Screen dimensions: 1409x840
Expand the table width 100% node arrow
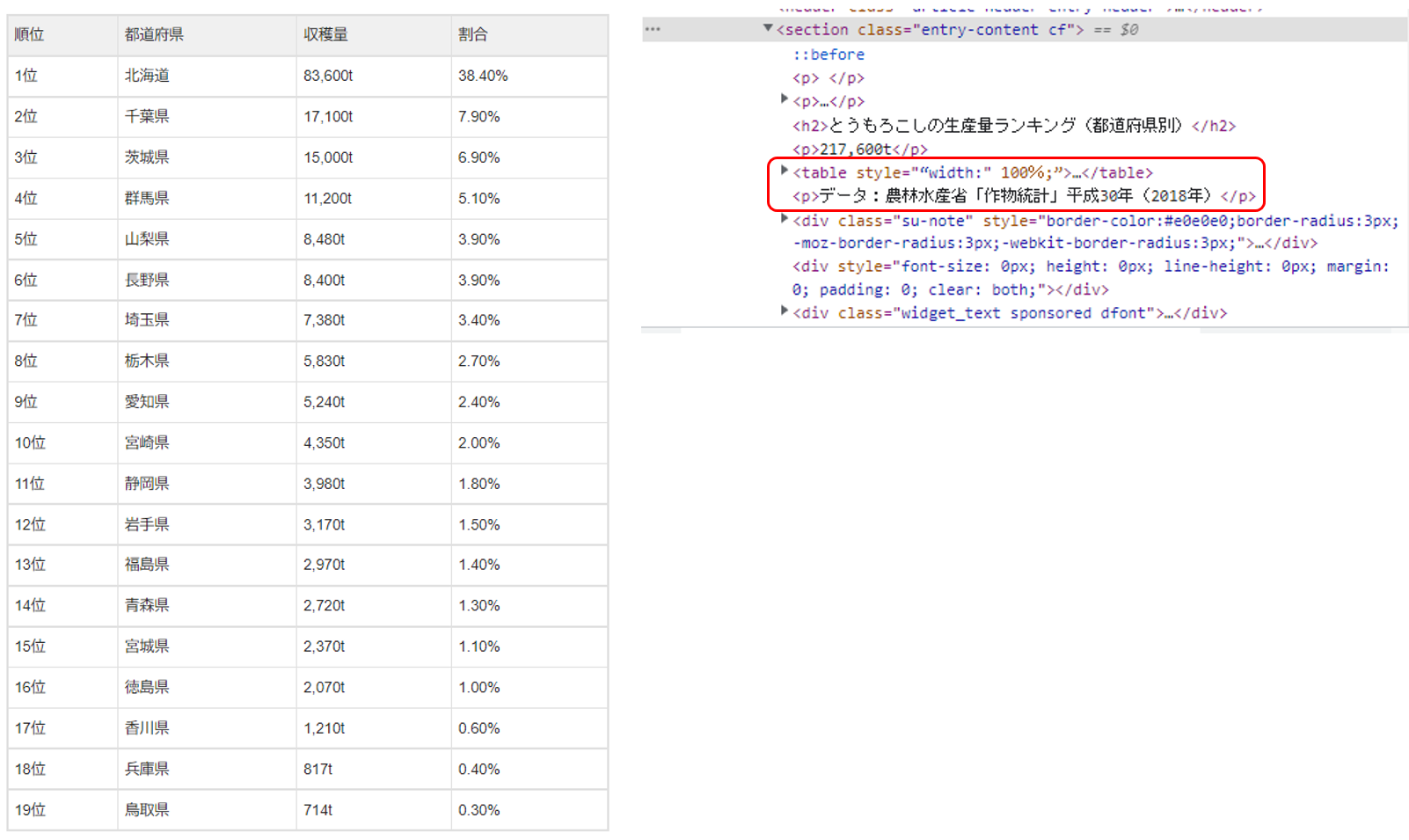tap(785, 171)
